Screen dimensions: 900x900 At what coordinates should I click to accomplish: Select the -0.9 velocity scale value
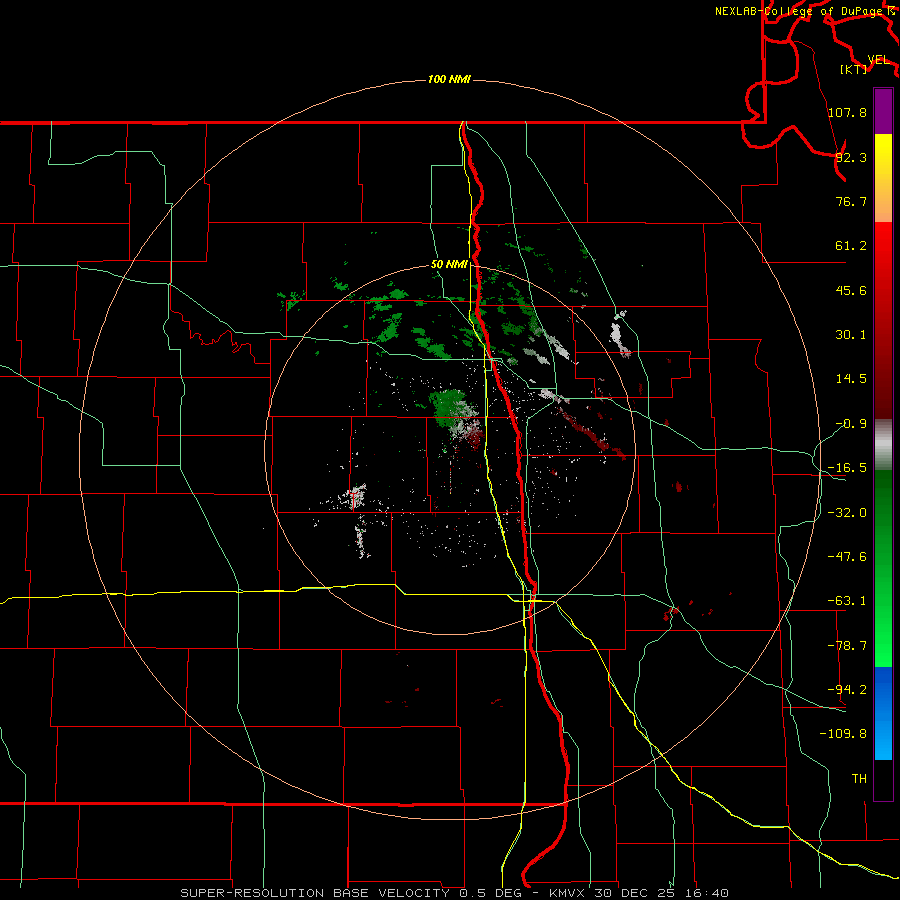[851, 423]
